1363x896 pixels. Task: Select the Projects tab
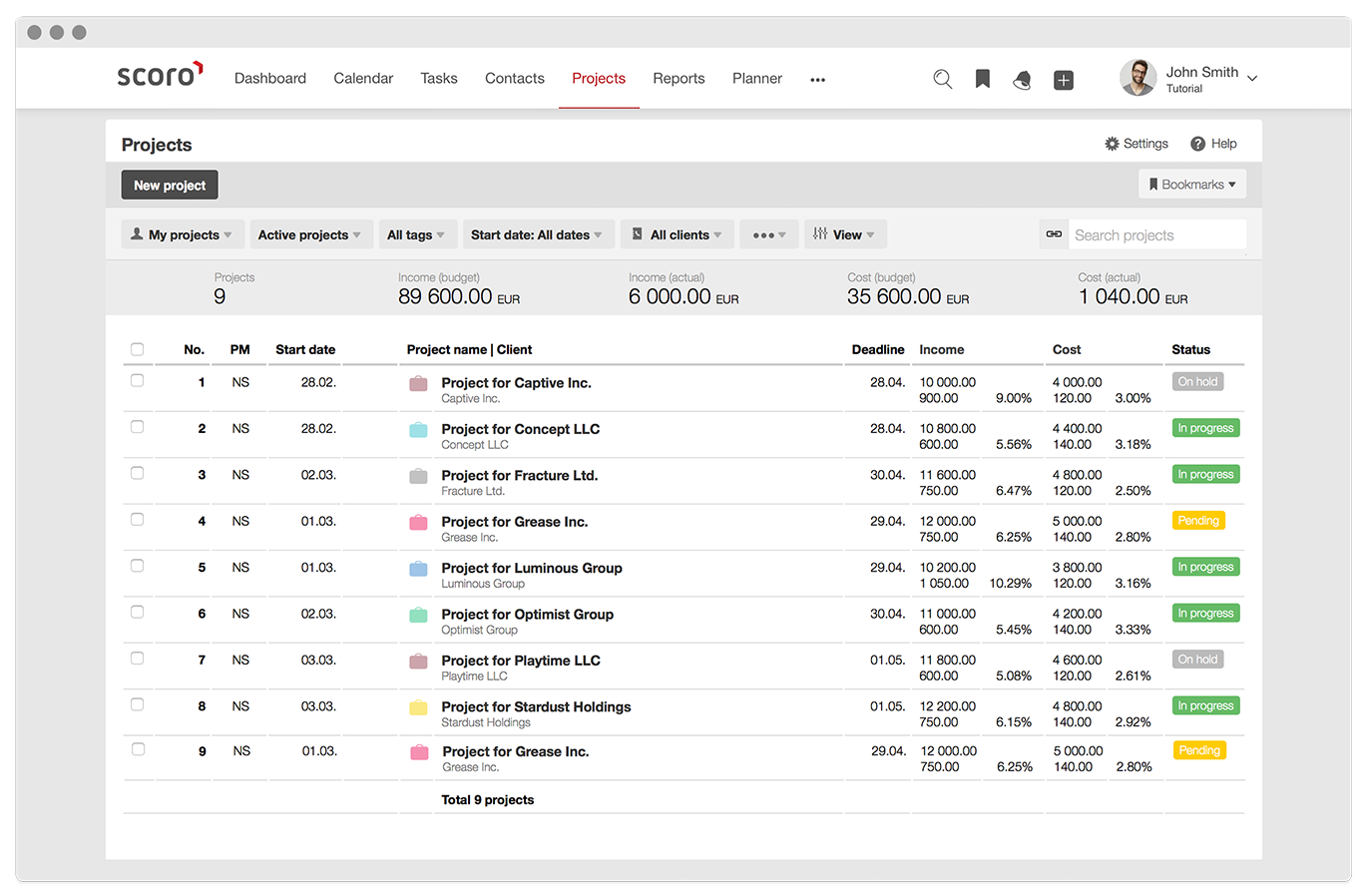coord(599,79)
